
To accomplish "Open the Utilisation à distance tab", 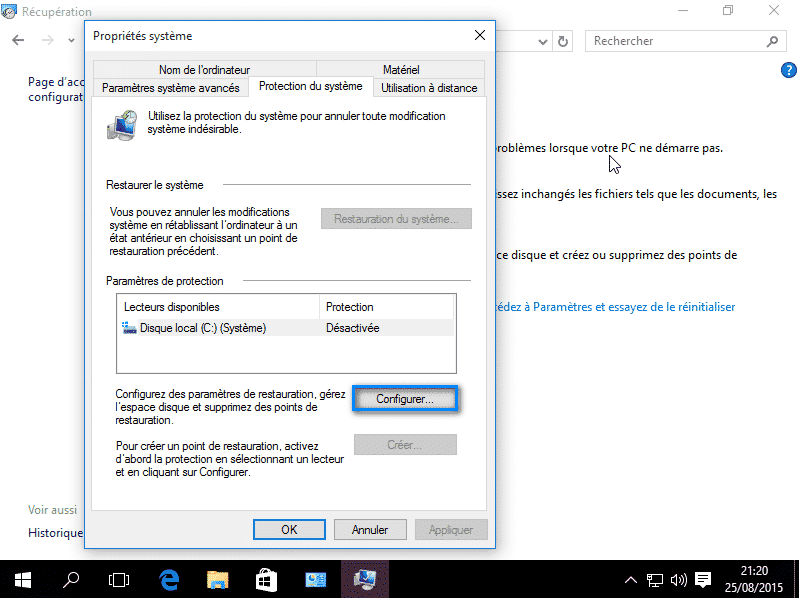I will 429,88.
